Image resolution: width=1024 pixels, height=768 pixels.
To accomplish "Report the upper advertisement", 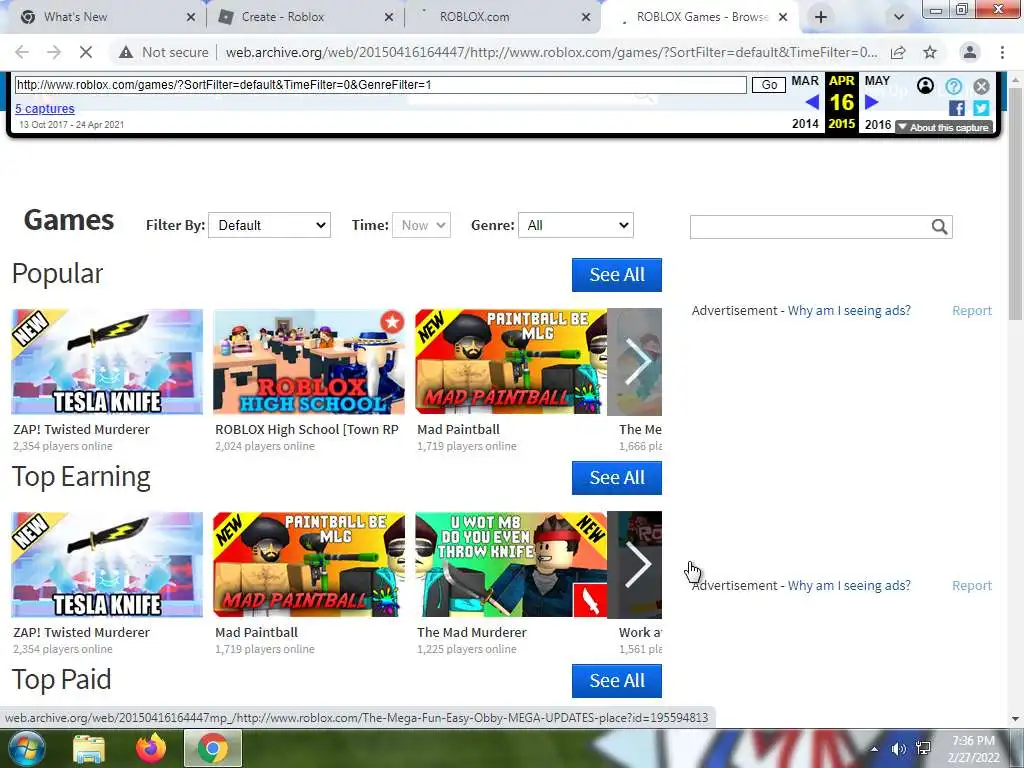I will (x=972, y=311).
